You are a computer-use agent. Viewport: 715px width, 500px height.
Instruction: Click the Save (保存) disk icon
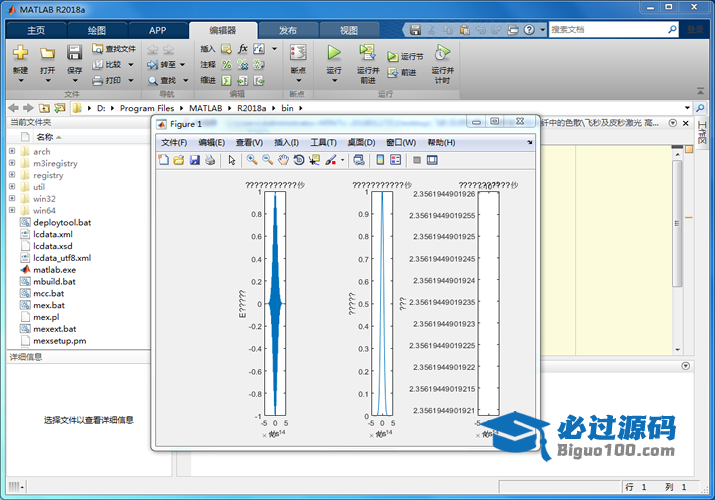(74, 52)
